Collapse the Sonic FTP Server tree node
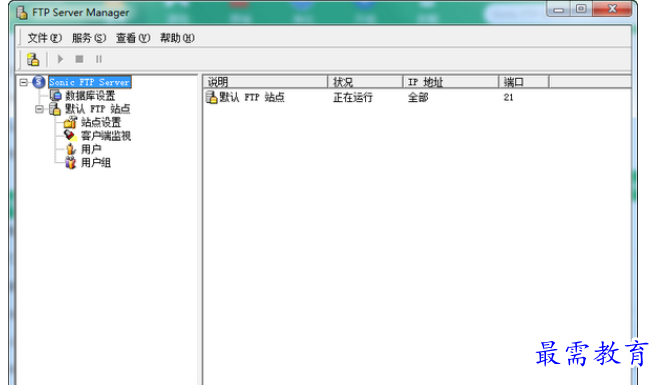 24,83
